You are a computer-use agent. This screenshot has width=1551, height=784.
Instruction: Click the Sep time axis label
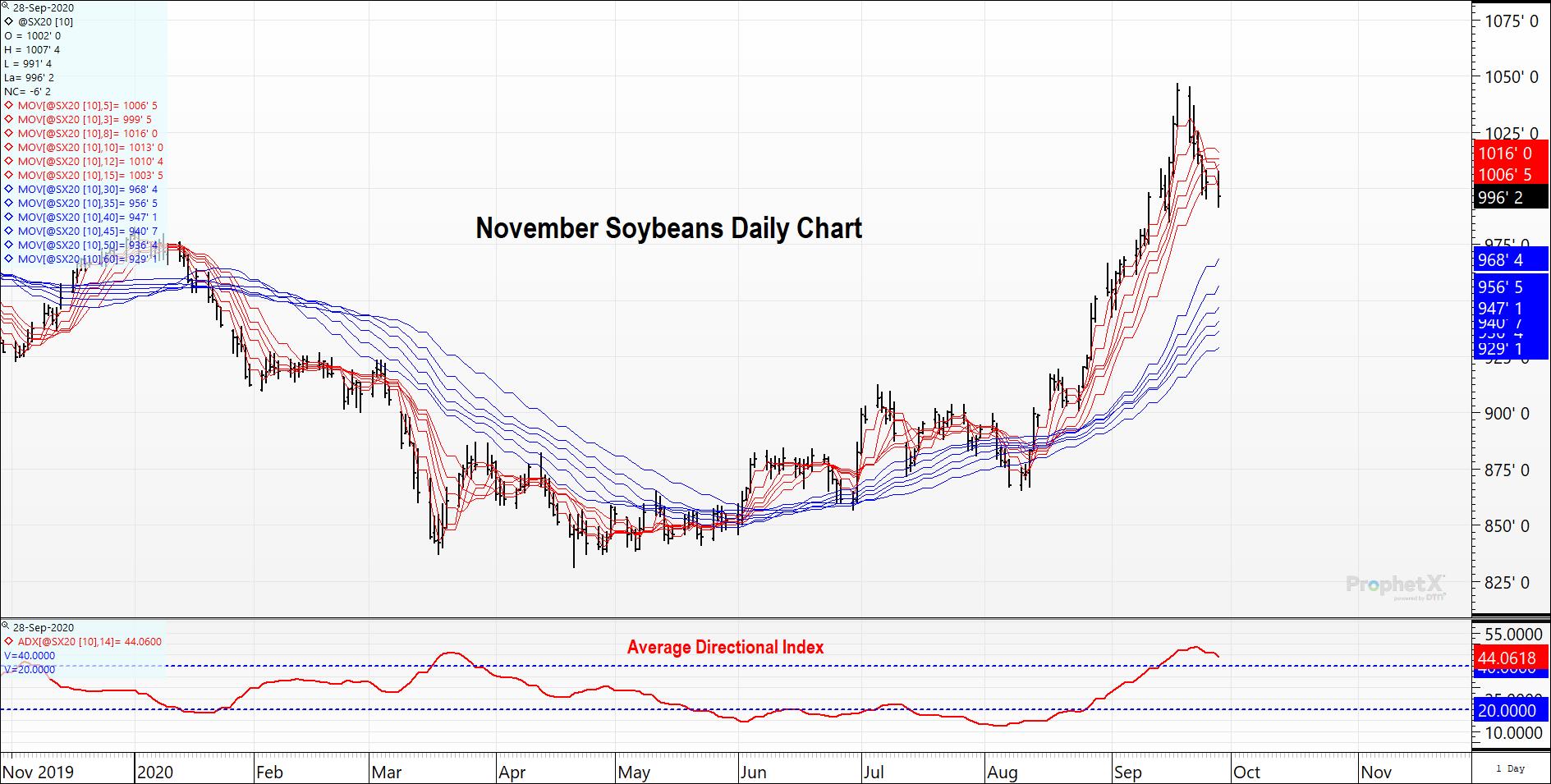(x=1128, y=773)
